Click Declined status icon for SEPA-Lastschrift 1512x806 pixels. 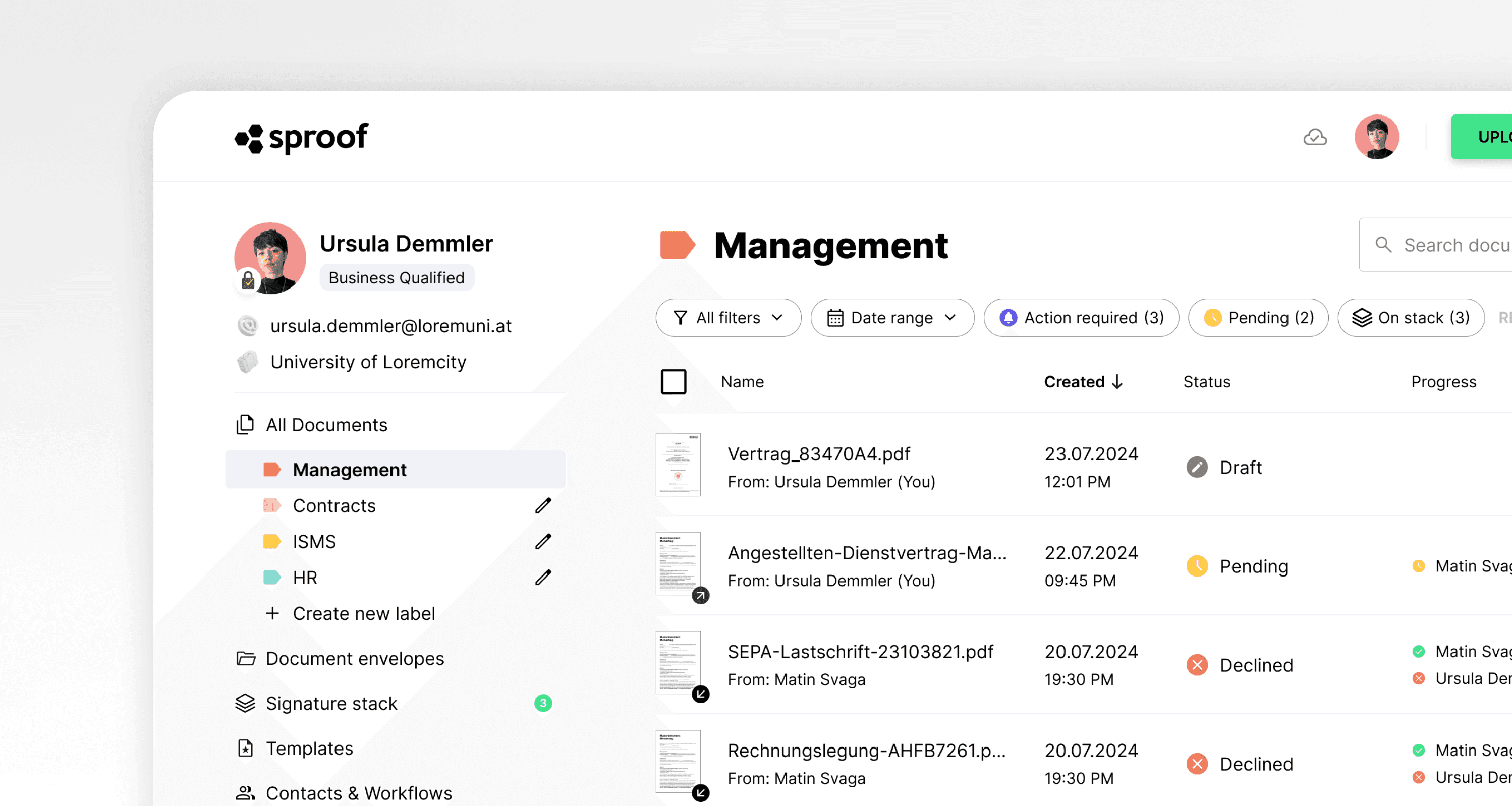1197,665
